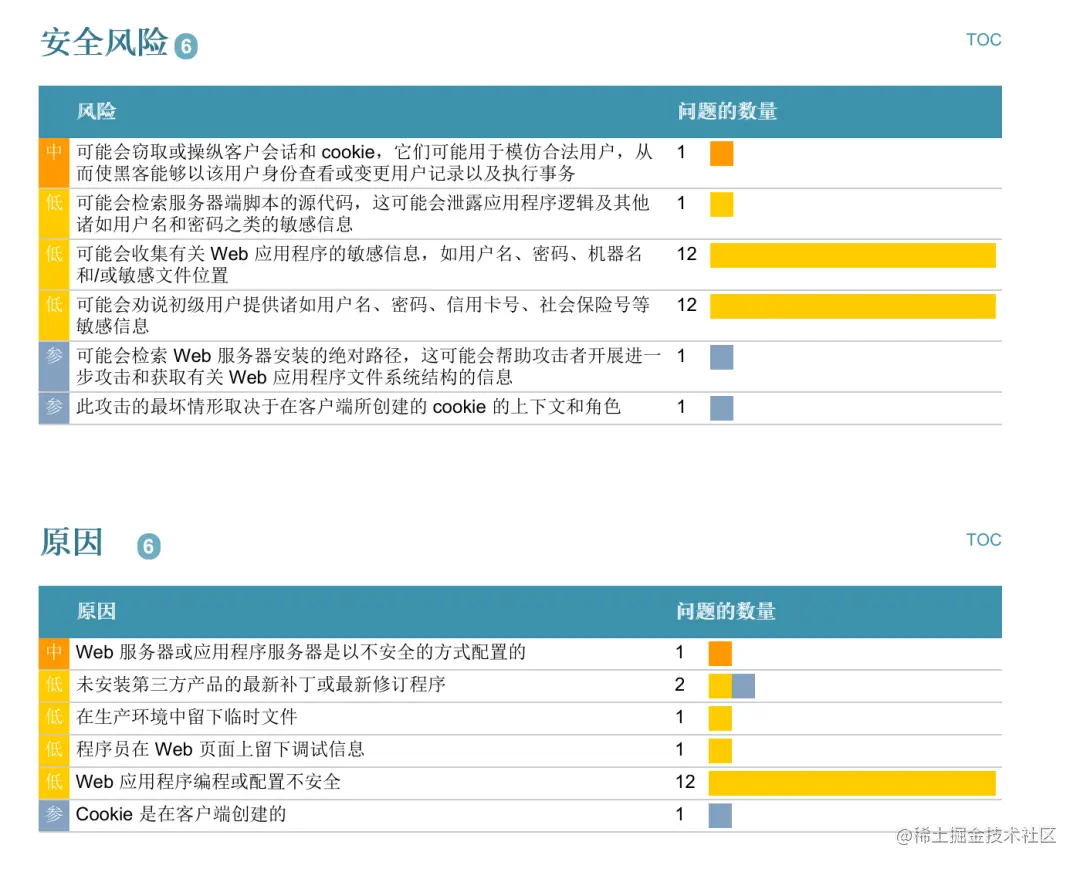Select the cause 在生产环境中留下临时文件
Screen dimensions: 1080x869
click(x=187, y=717)
